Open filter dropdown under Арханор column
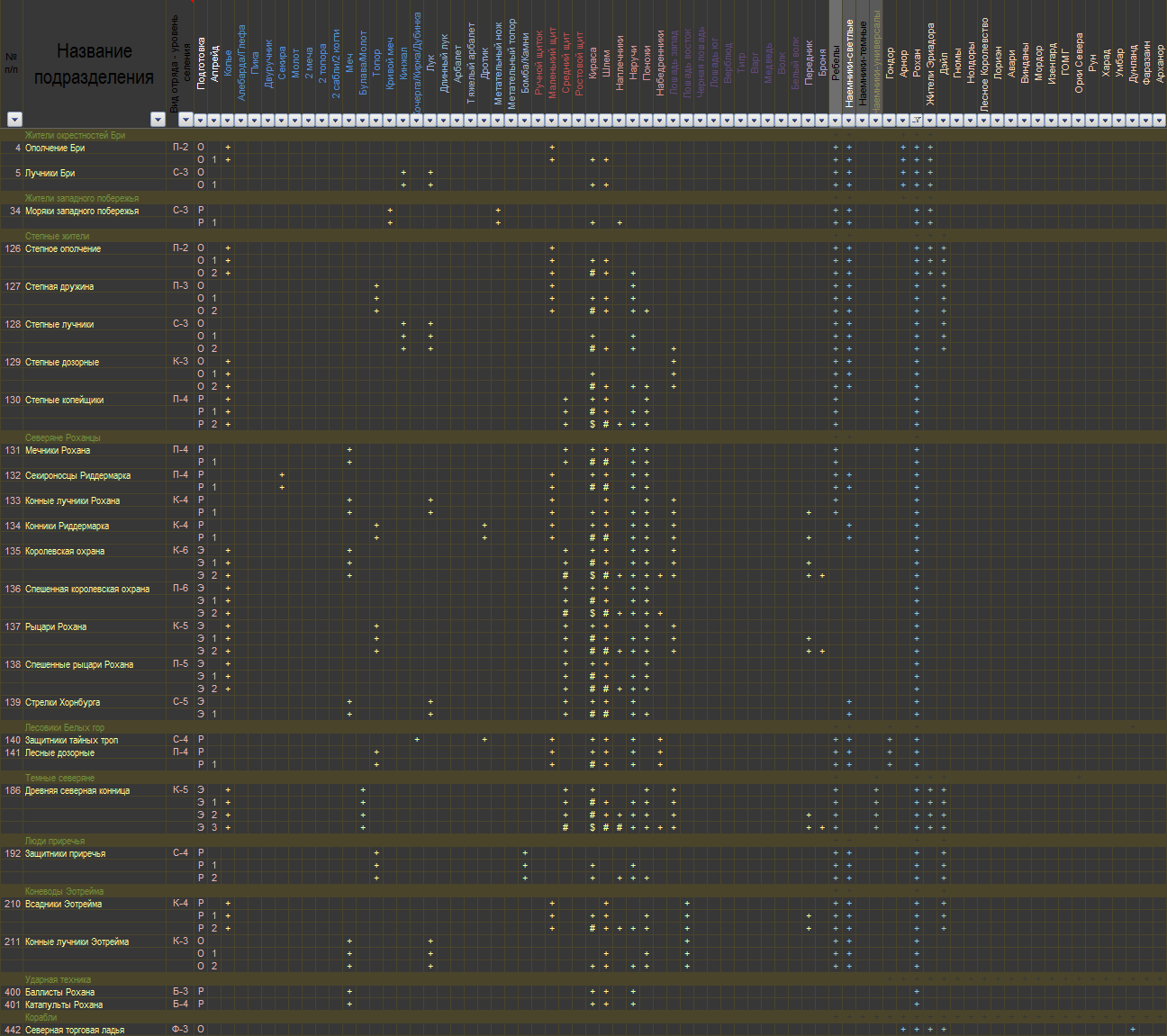Image resolution: width=1167 pixels, height=1036 pixels. tap(1159, 120)
